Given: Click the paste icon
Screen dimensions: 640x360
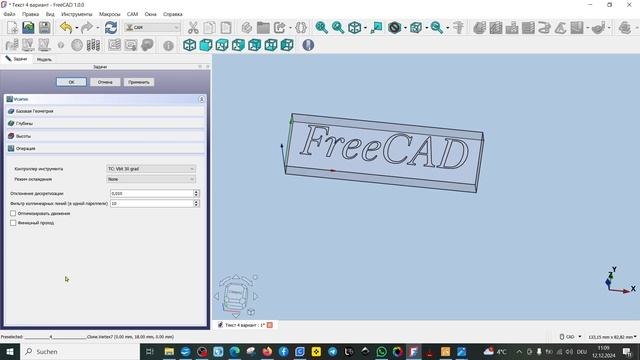Looking at the screenshot, I should coord(226,28).
